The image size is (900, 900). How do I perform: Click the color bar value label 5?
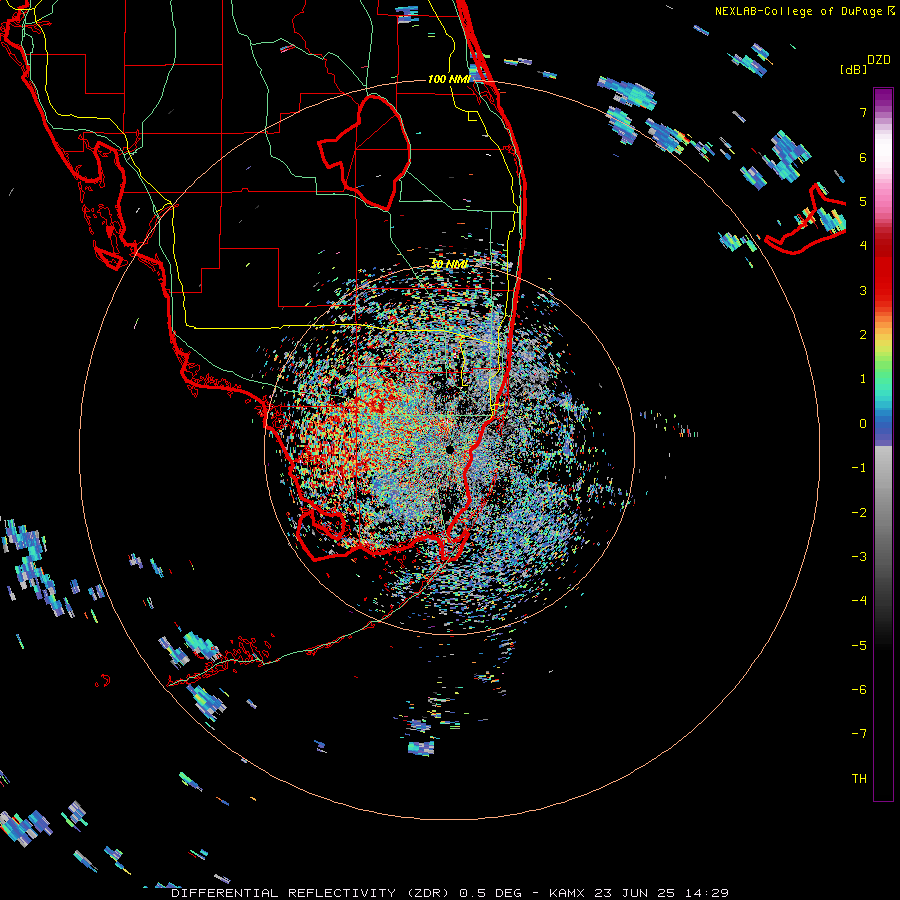863,201
